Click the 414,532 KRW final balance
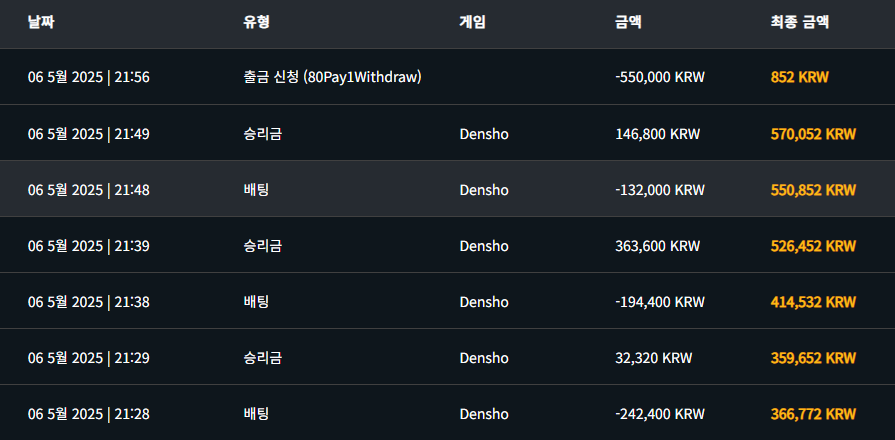 tap(813, 301)
